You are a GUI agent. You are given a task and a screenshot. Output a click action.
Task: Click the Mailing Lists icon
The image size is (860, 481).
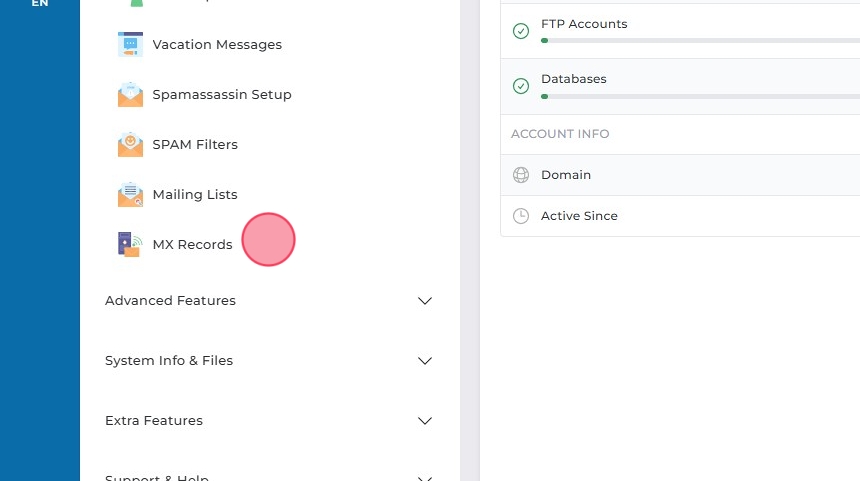coord(130,195)
